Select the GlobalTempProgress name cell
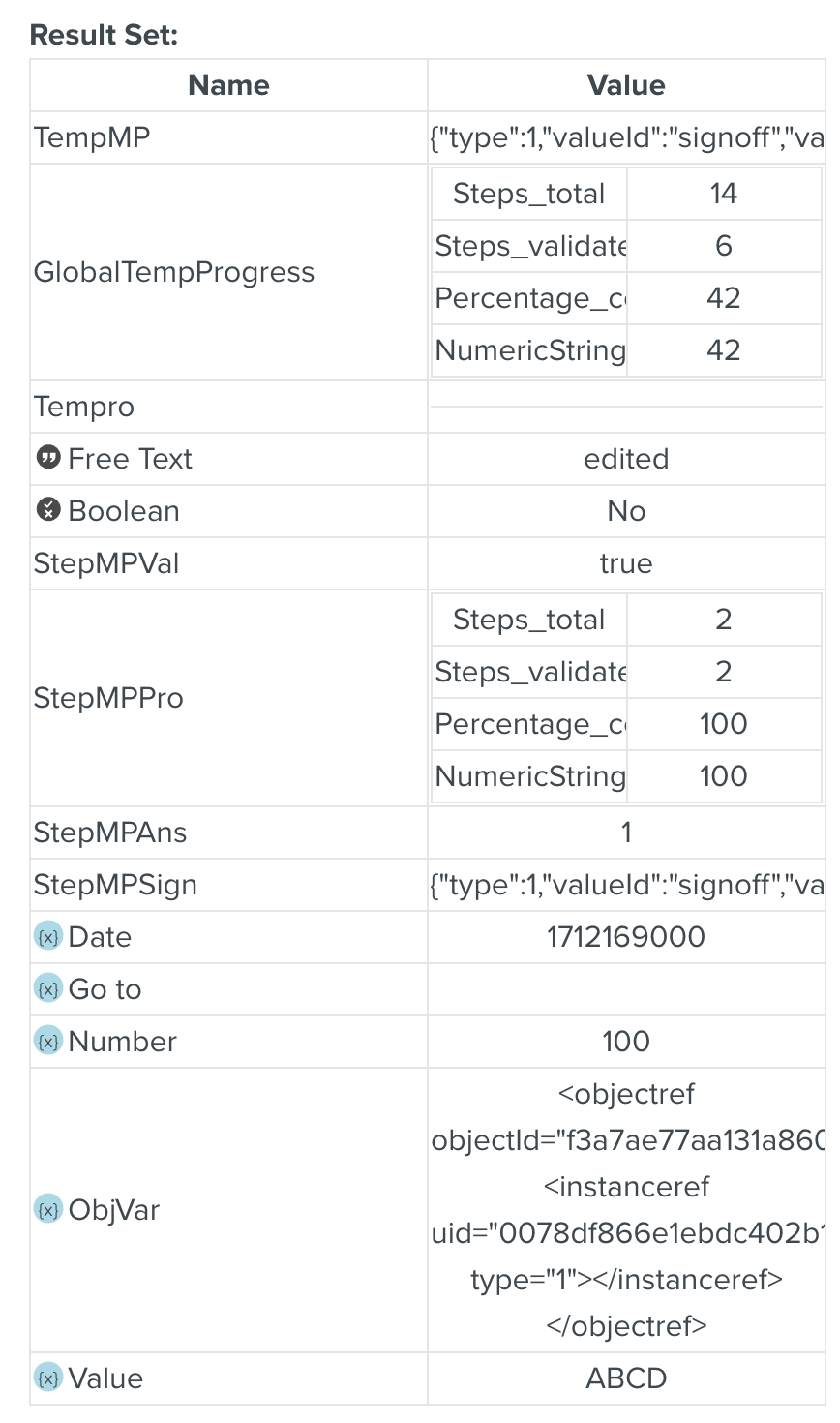Screen dimensions: 840x1423 point(174,272)
